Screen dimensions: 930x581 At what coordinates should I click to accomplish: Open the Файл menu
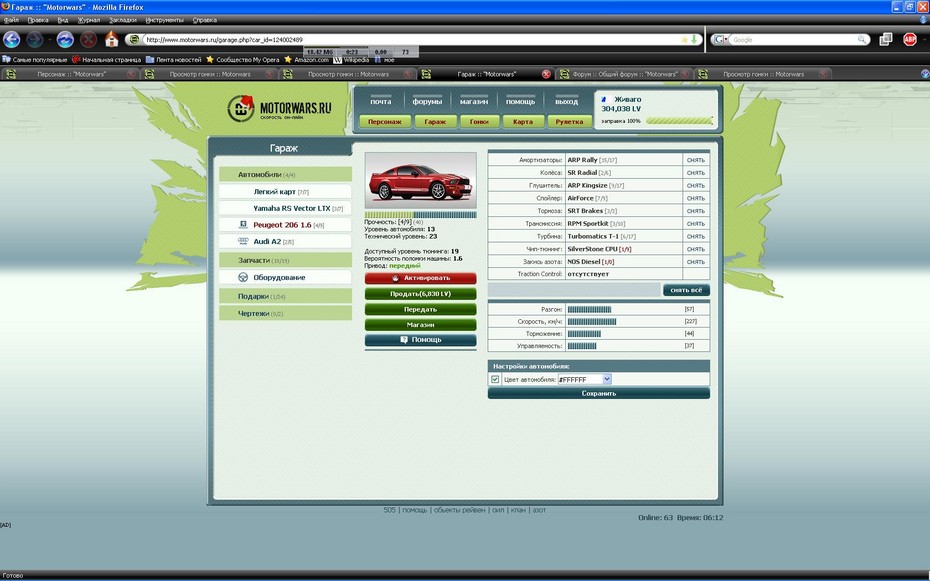click(11, 20)
